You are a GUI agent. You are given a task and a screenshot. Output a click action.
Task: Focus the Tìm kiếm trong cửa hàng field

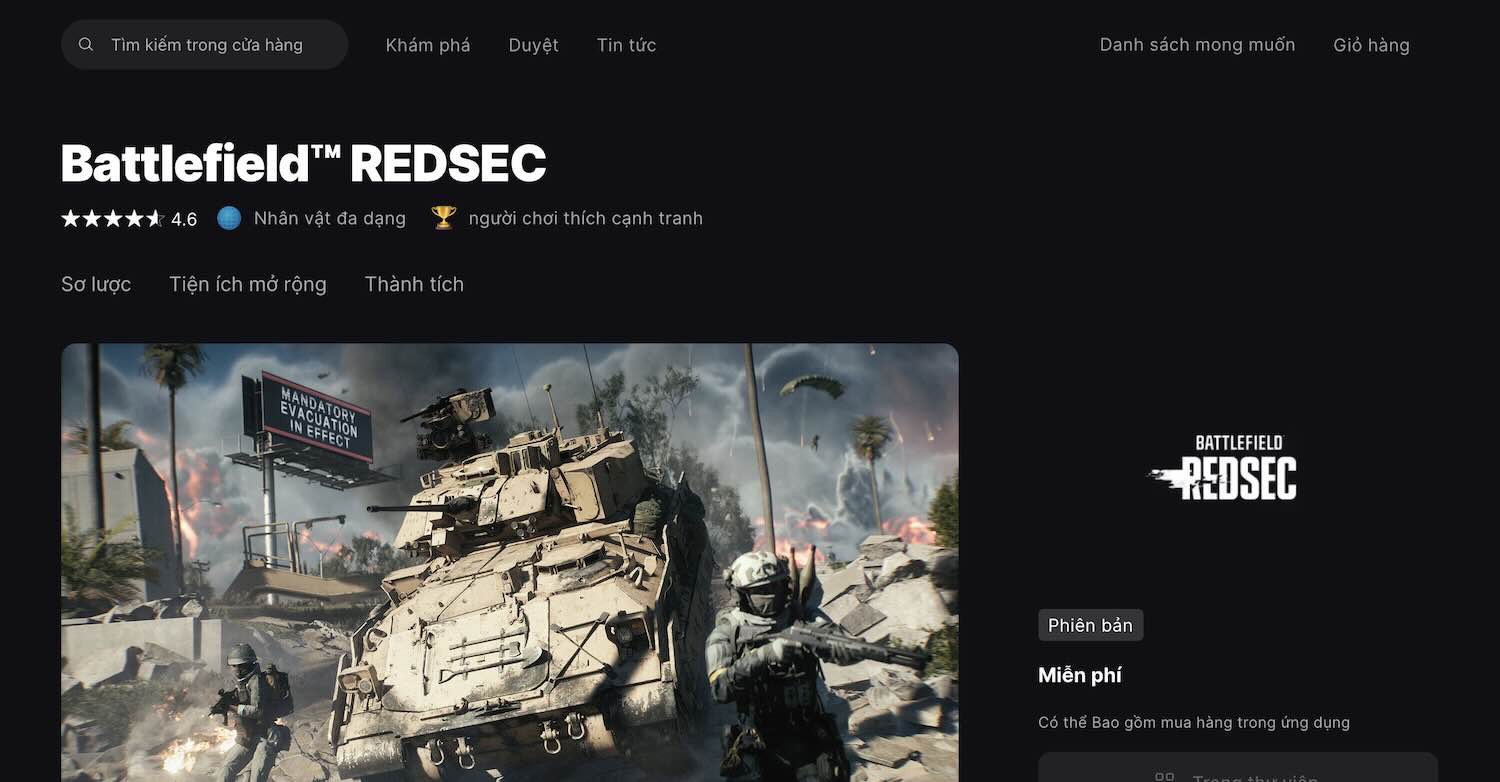(x=205, y=45)
